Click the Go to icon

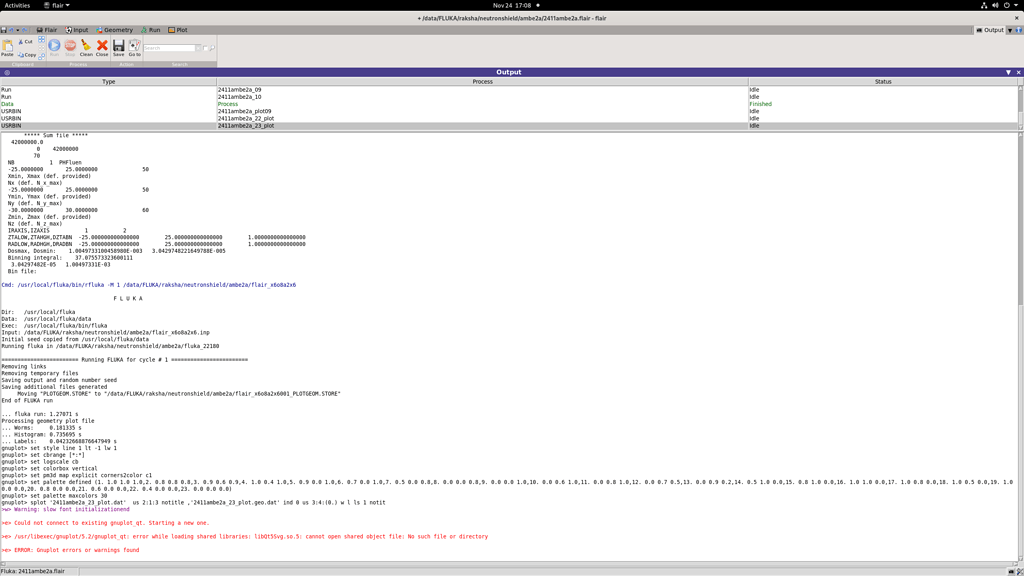click(x=134, y=45)
